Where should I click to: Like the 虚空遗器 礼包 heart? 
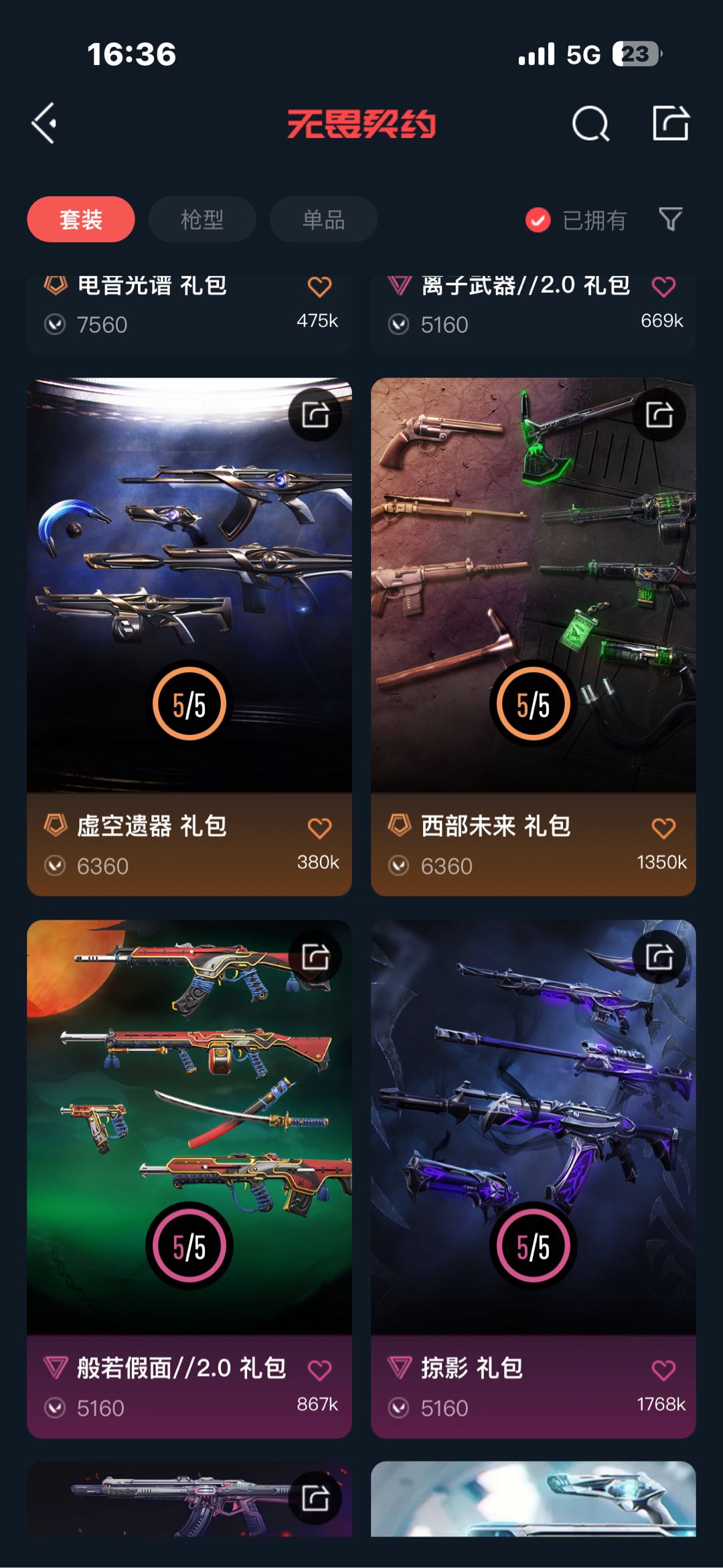319,828
